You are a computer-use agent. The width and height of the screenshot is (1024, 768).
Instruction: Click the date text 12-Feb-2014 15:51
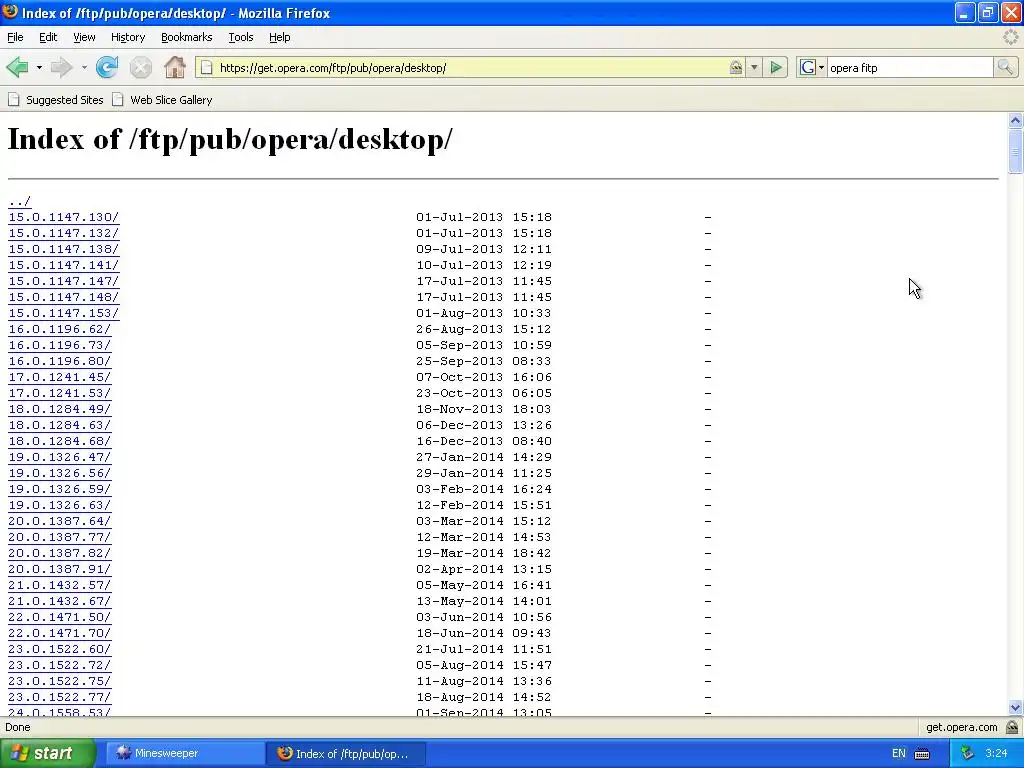coord(484,505)
